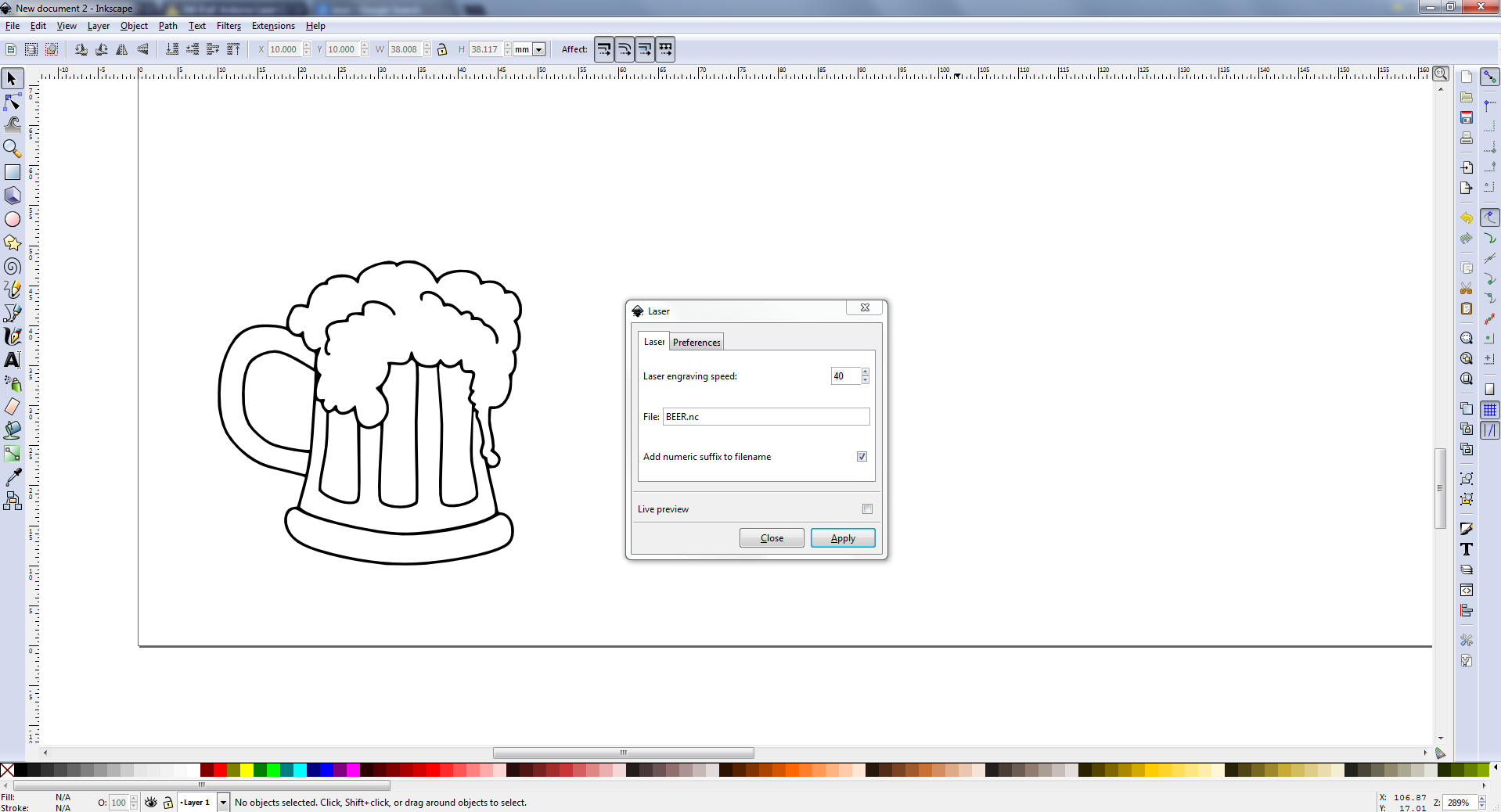This screenshot has height=812, width=1501.
Task: Click the horizontal canvas scrollbar
Action: [624, 753]
